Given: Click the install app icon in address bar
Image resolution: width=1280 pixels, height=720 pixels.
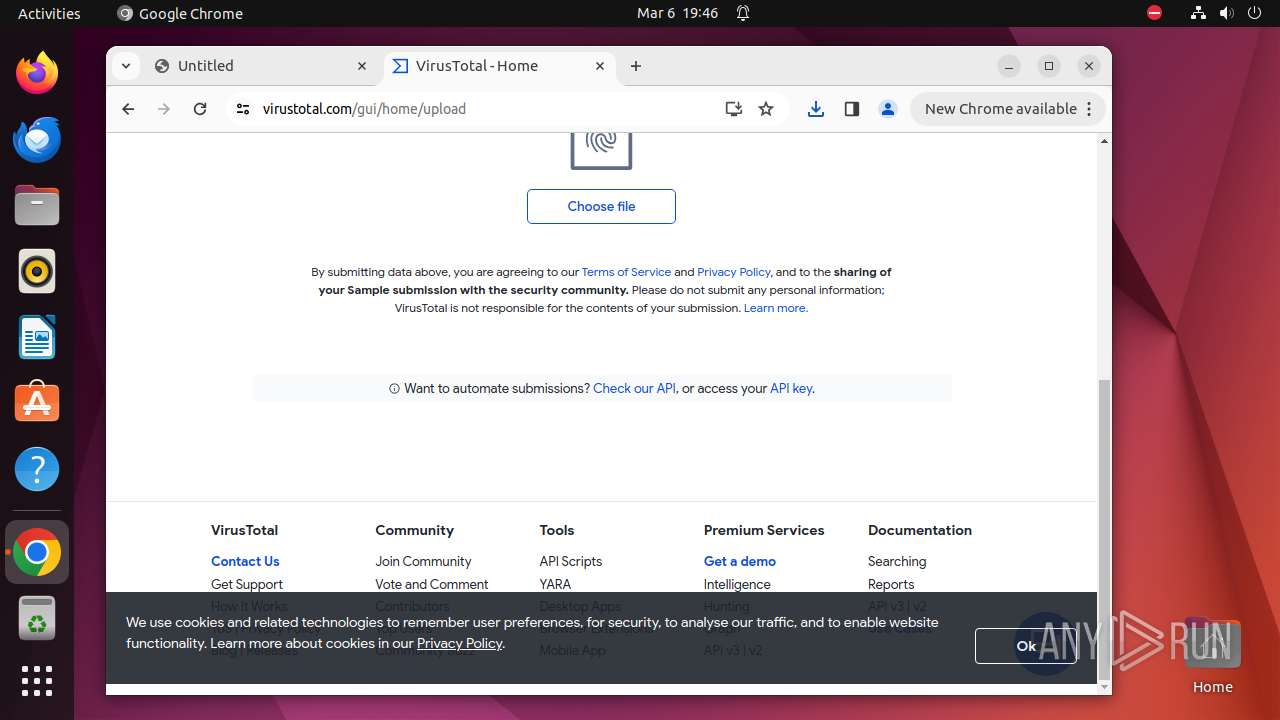Looking at the screenshot, I should [734, 109].
